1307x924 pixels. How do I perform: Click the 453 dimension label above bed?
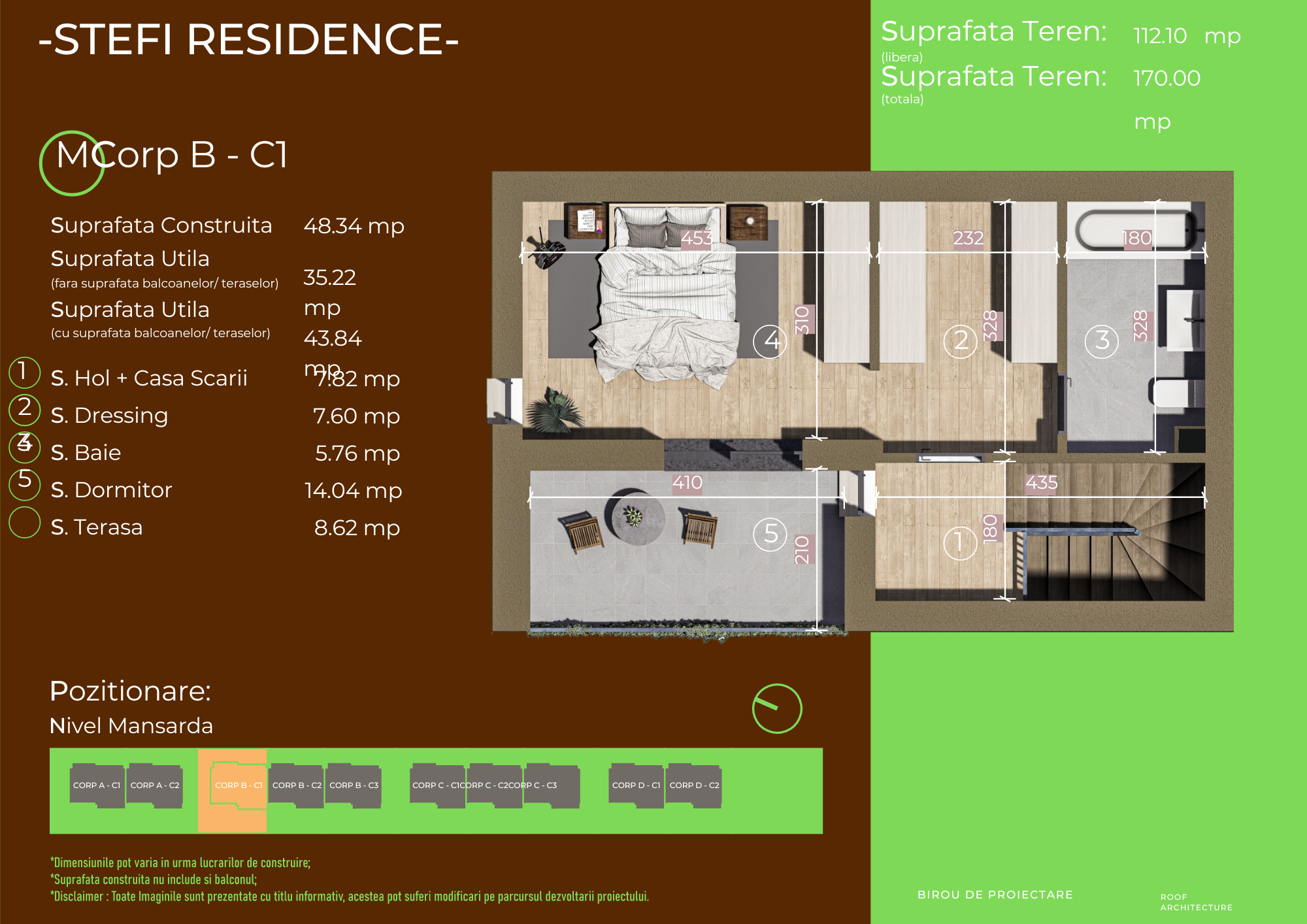(x=697, y=239)
